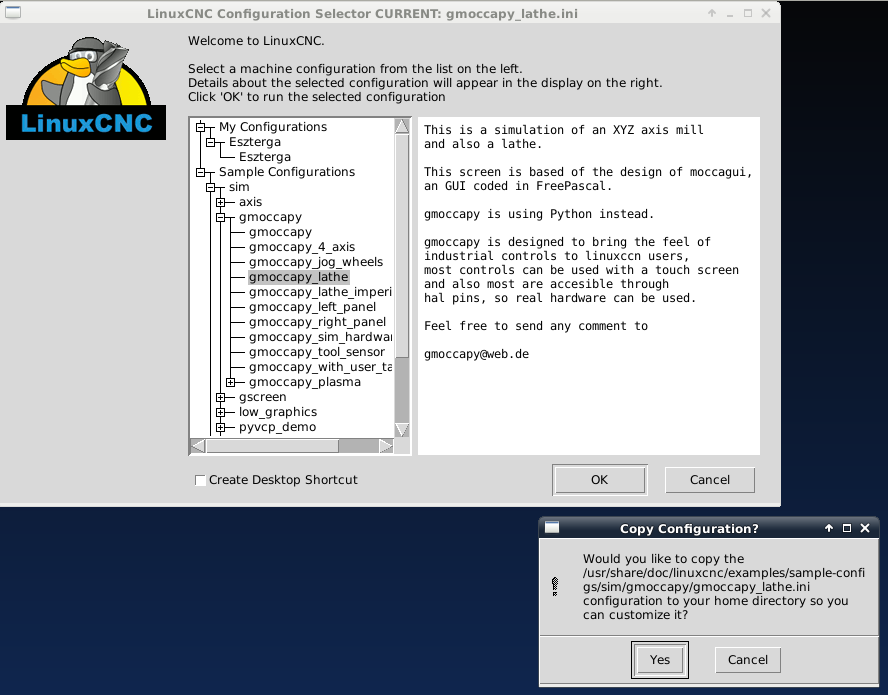Click Cancel in the Copy Configuration dialog
The height and width of the screenshot is (695, 888).
pyautogui.click(x=747, y=660)
